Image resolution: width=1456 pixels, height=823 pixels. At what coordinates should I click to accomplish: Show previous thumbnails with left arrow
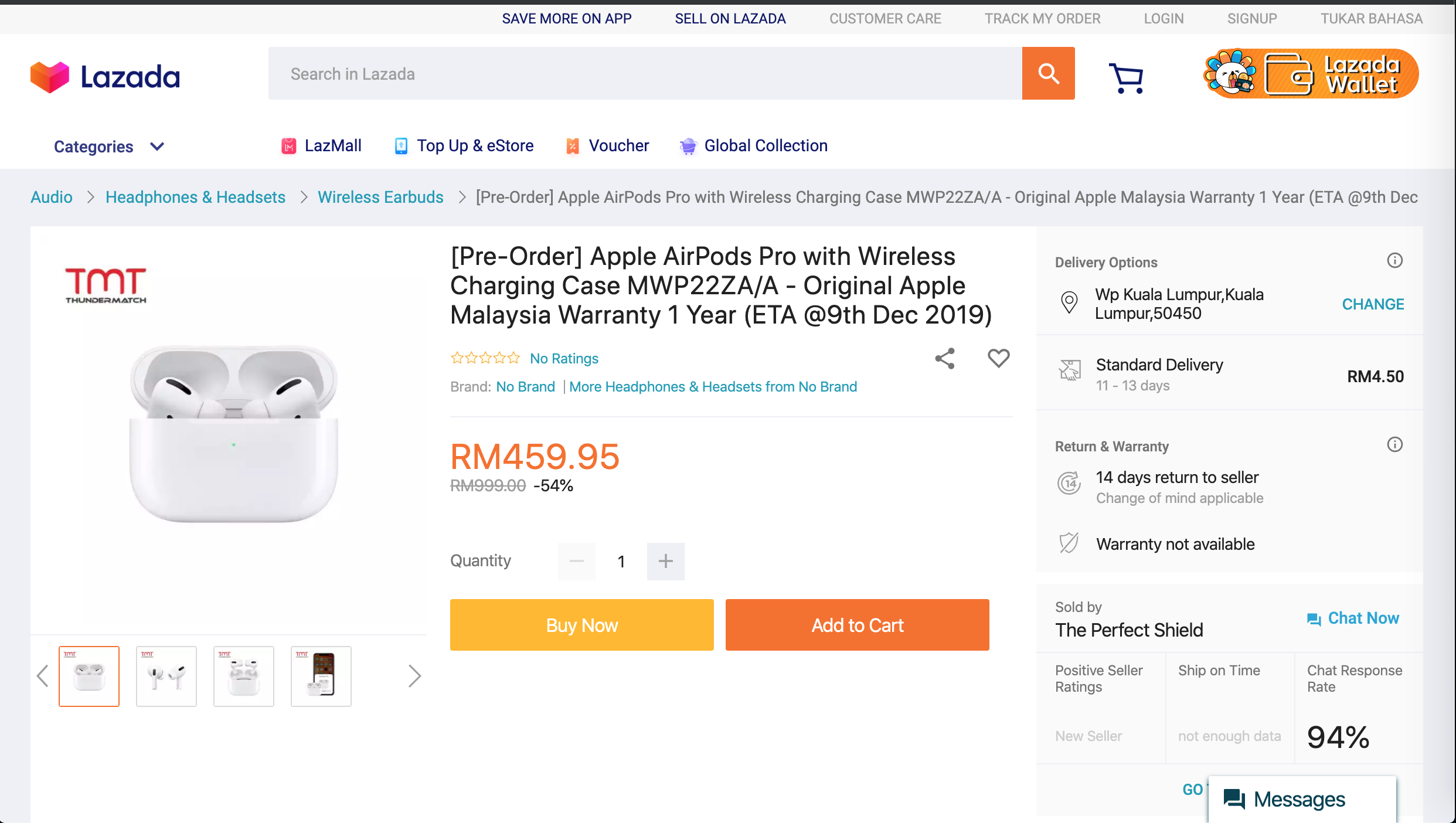(x=43, y=676)
